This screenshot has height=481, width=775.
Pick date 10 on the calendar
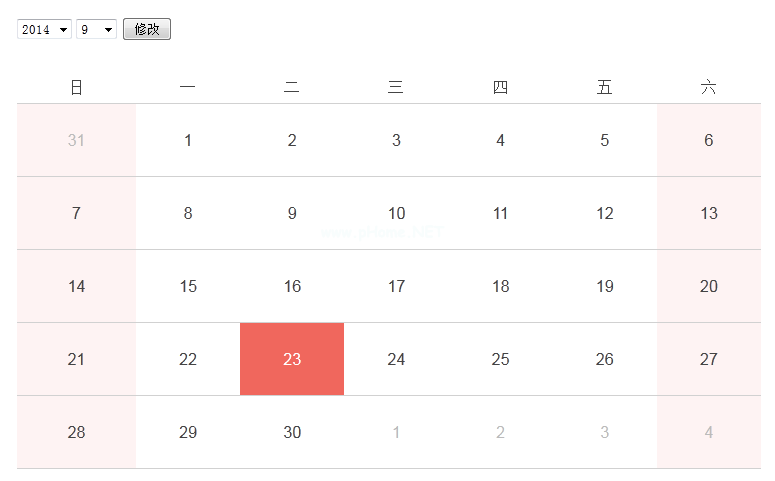coord(396,213)
